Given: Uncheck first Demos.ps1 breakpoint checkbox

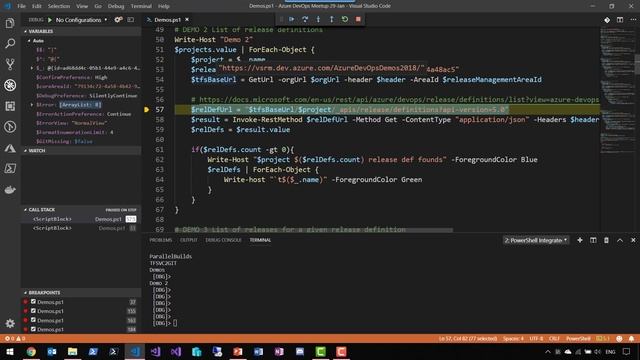Looking at the screenshot, I should (x=33, y=302).
